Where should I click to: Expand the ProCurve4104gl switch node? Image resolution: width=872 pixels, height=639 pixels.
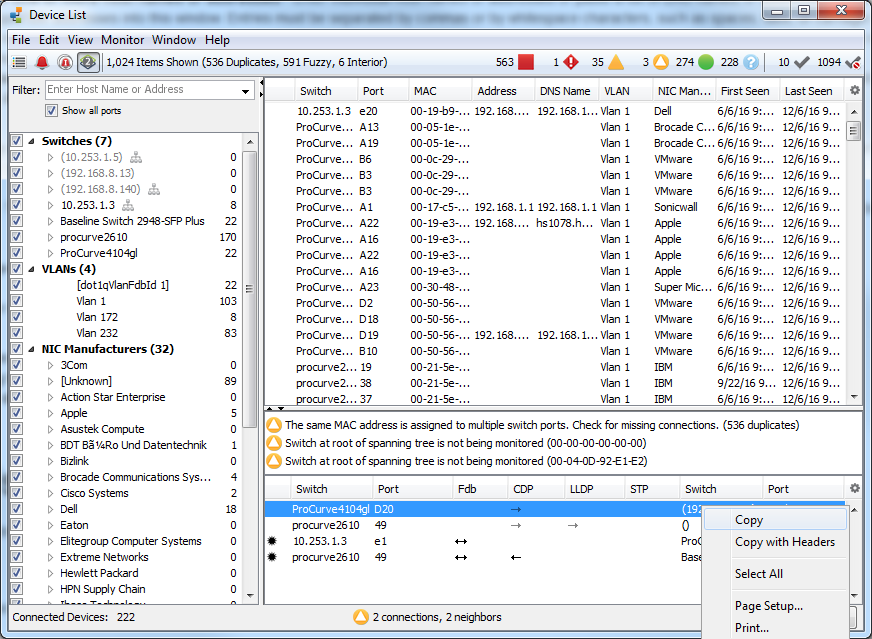[x=51, y=254]
